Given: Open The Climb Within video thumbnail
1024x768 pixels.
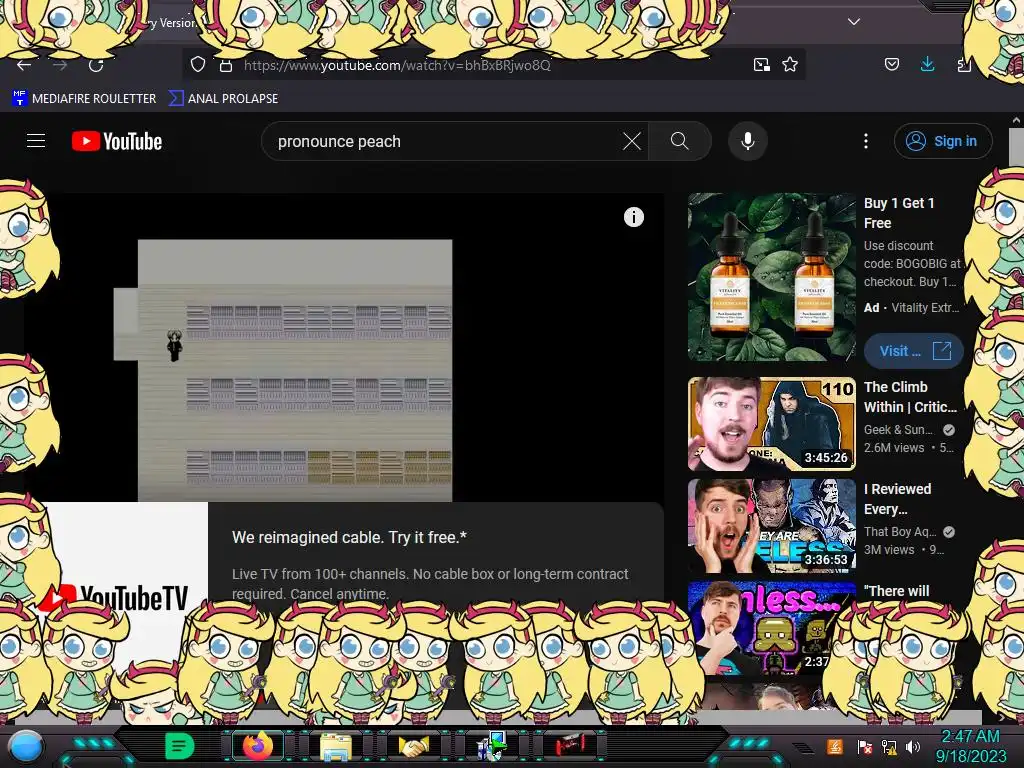Looking at the screenshot, I should [x=771, y=424].
